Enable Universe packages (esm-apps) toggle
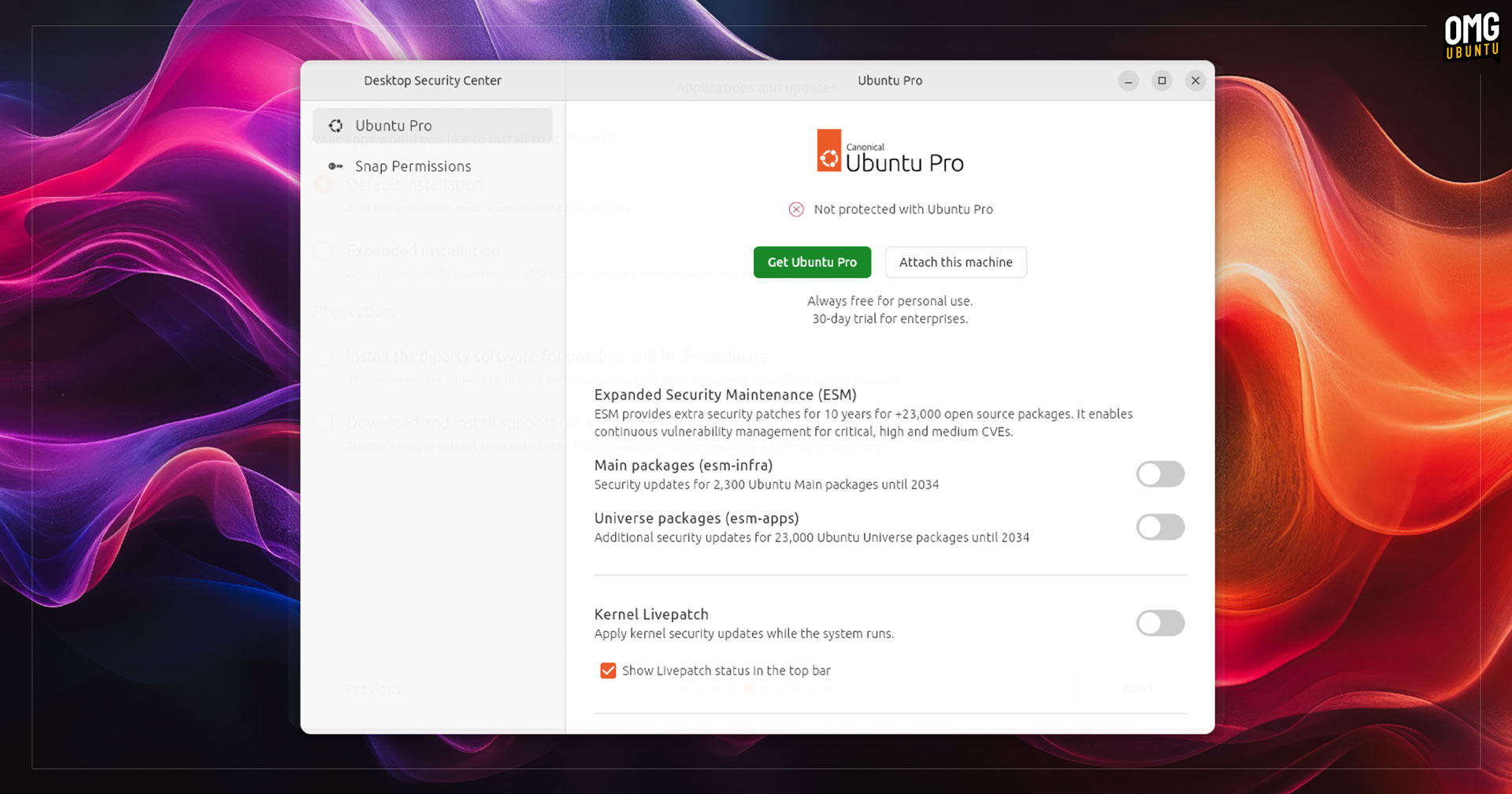 pos(1160,527)
